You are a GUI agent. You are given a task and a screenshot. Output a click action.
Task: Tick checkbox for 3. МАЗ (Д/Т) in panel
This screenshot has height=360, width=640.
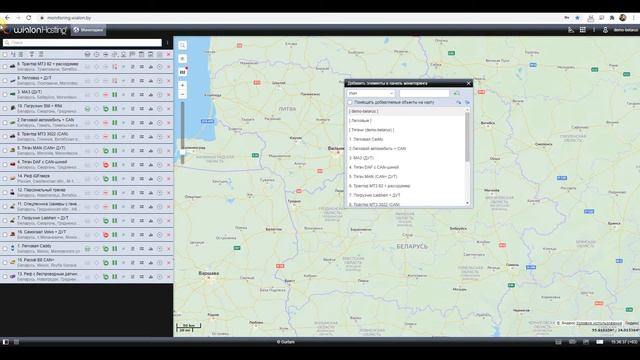click(5, 94)
